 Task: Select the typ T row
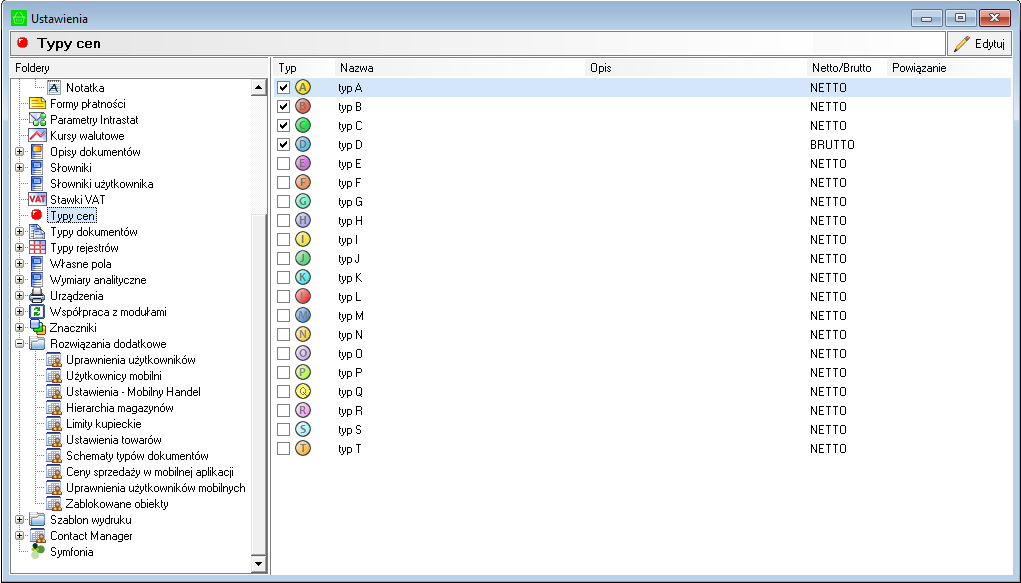pos(350,449)
